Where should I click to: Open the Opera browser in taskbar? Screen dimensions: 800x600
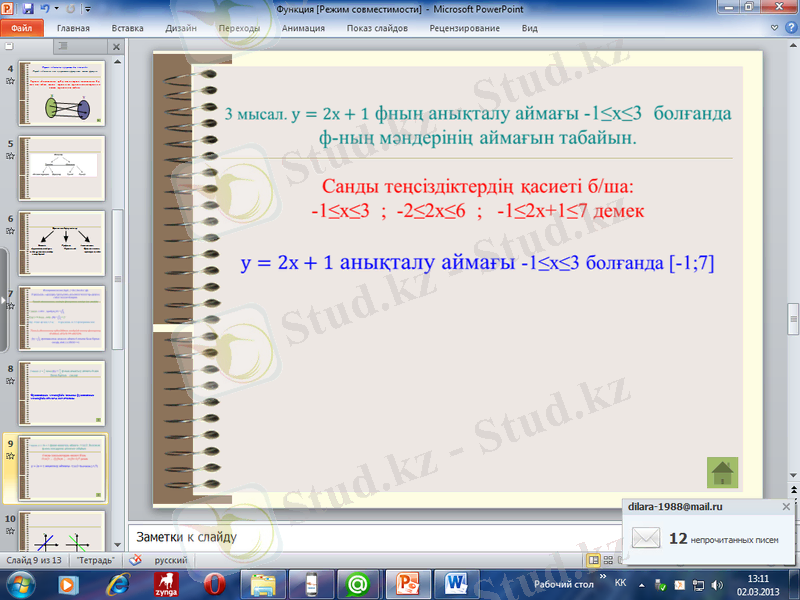click(x=214, y=583)
